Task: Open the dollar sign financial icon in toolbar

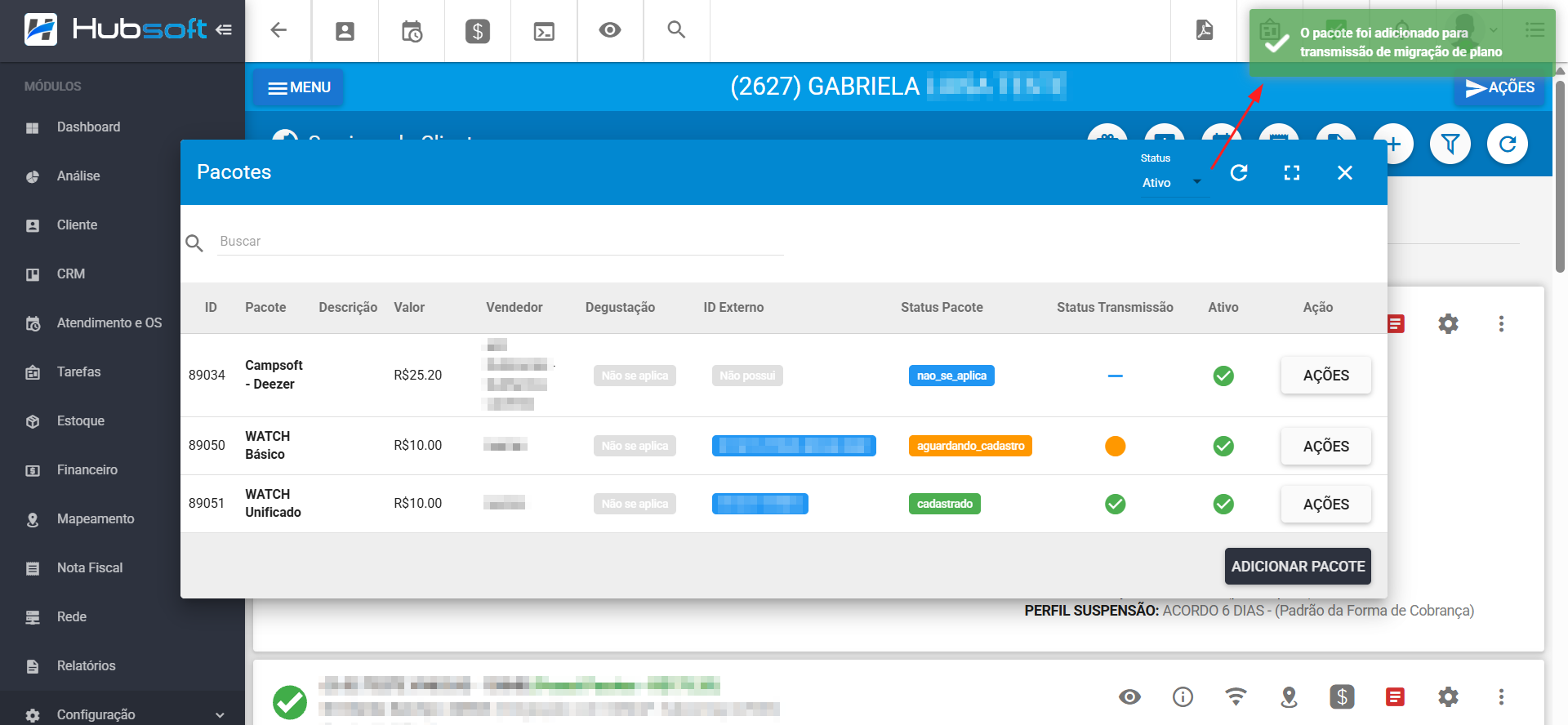Action: pyautogui.click(x=478, y=31)
